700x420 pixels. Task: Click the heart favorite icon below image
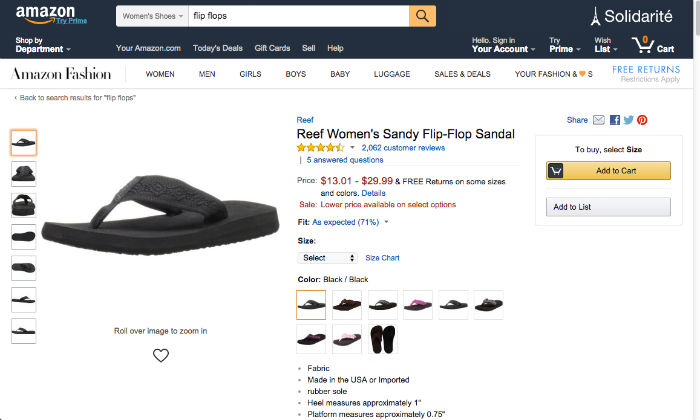161,355
